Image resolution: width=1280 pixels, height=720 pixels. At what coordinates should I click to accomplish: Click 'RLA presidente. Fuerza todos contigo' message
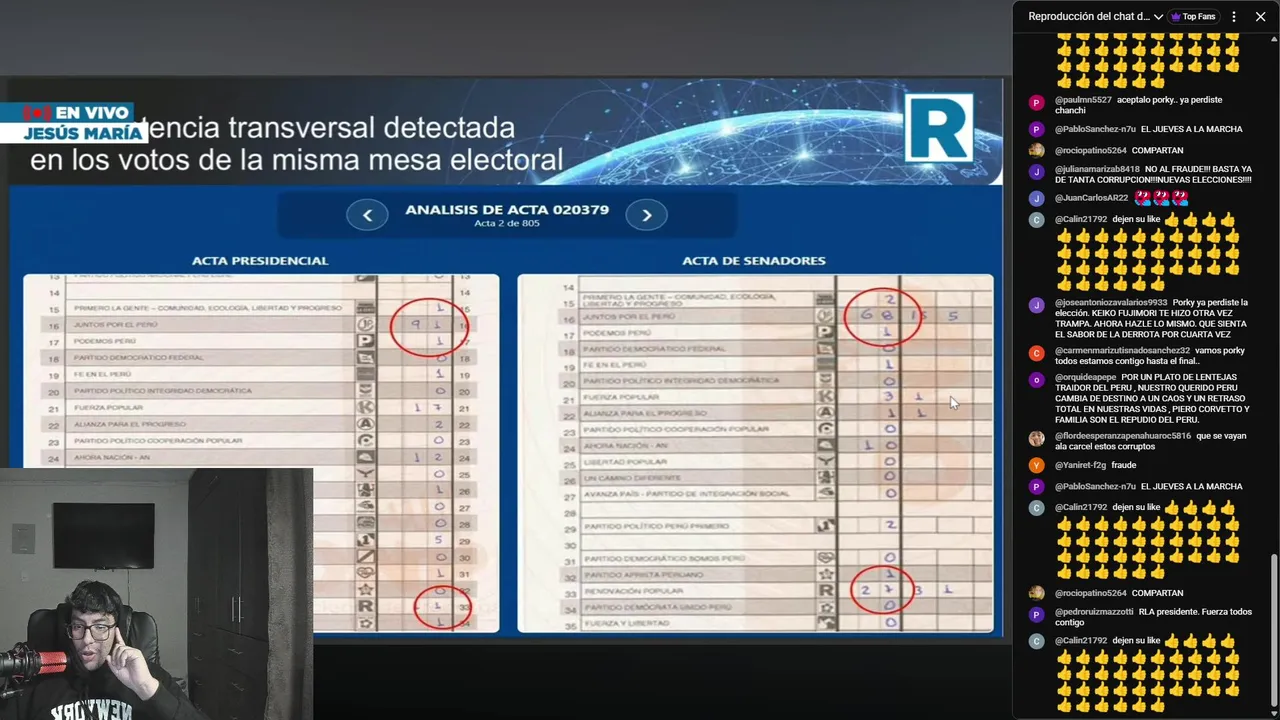click(1153, 617)
